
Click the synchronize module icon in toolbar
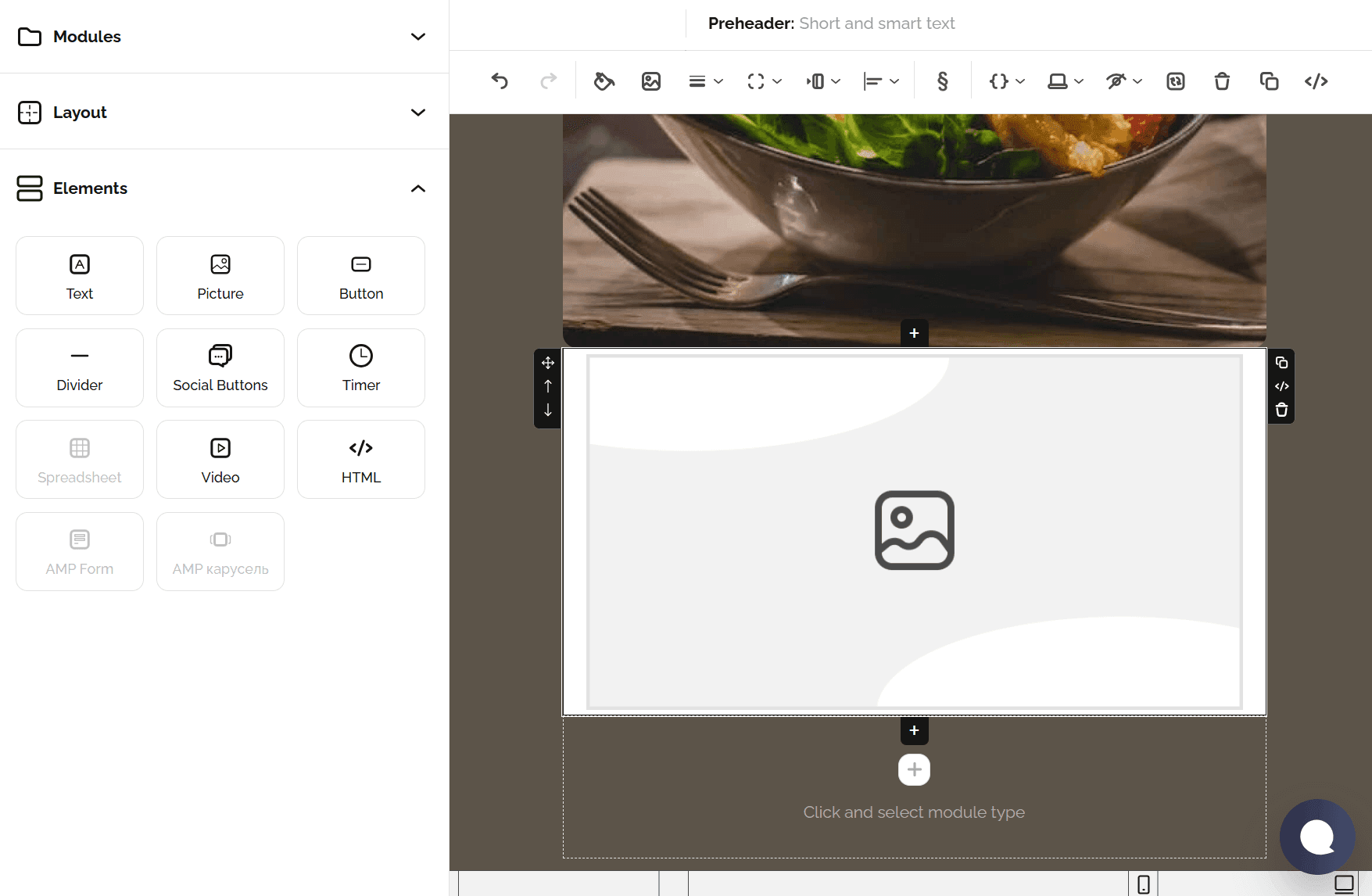point(1176,81)
